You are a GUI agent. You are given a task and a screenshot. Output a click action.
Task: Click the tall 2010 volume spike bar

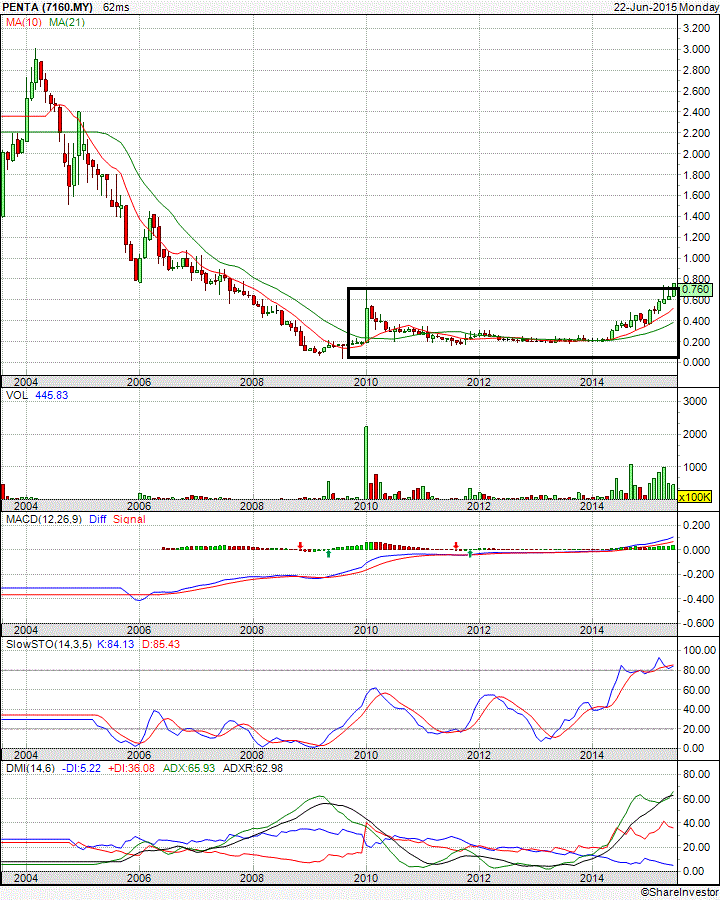pos(366,463)
